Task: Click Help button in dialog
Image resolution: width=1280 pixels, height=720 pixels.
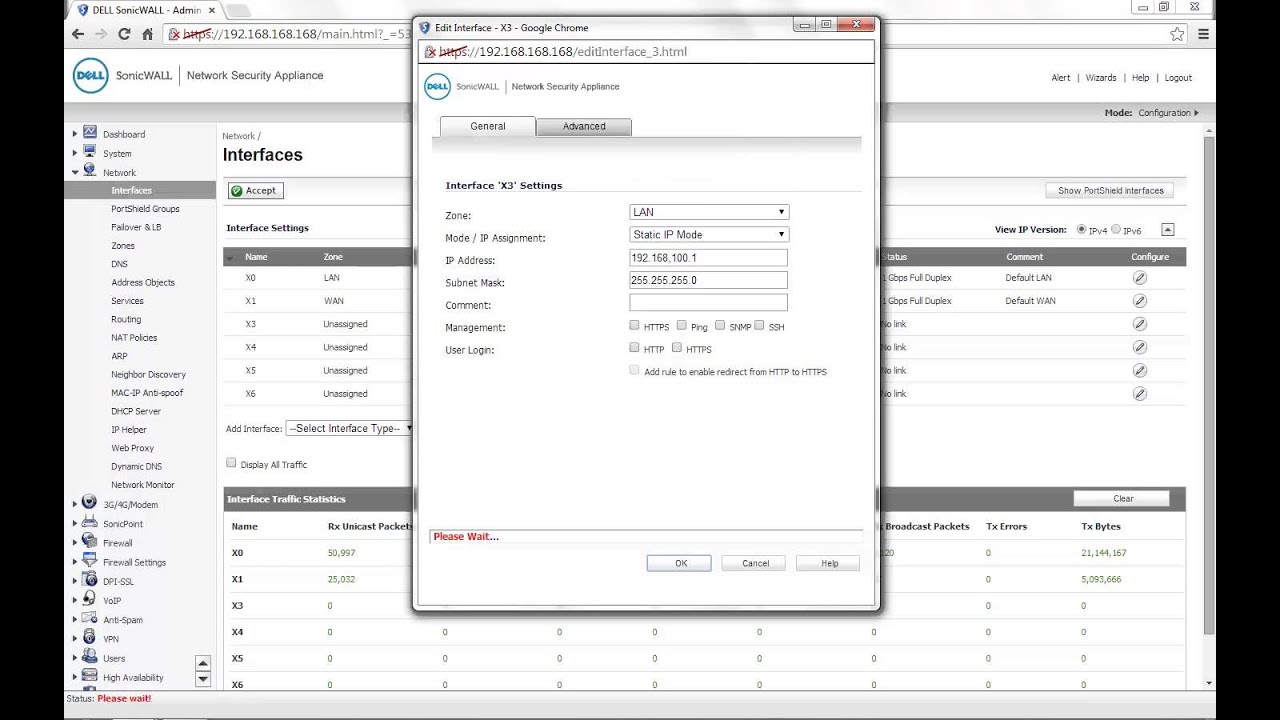Action: pos(829,563)
